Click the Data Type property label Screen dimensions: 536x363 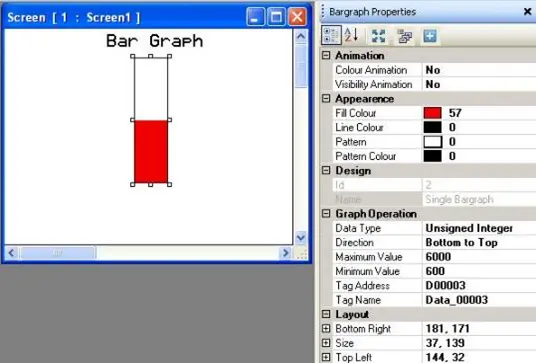(x=358, y=228)
